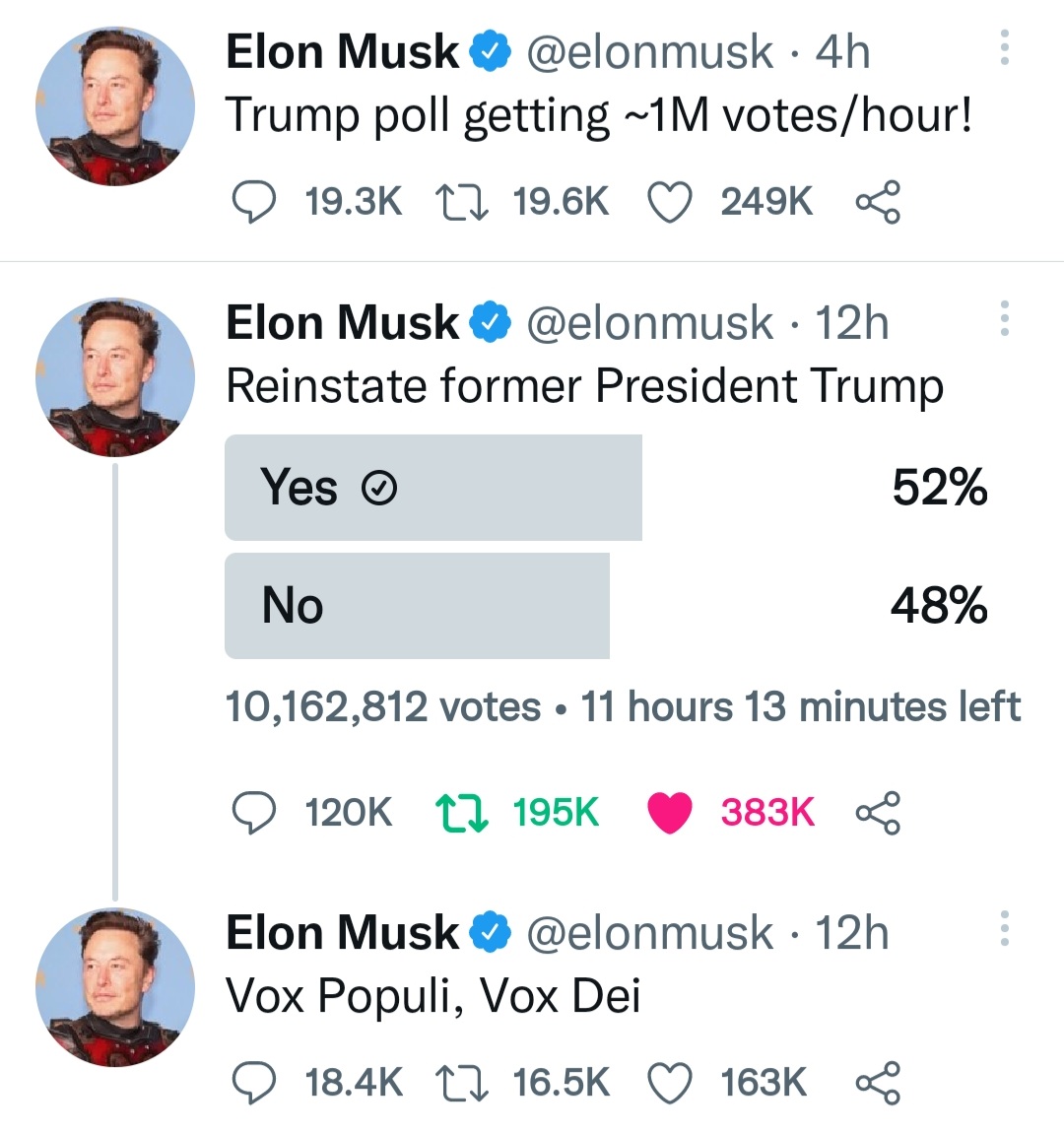
Task: Click Elon Musk name on the poll tweet
Action: [x=342, y=322]
